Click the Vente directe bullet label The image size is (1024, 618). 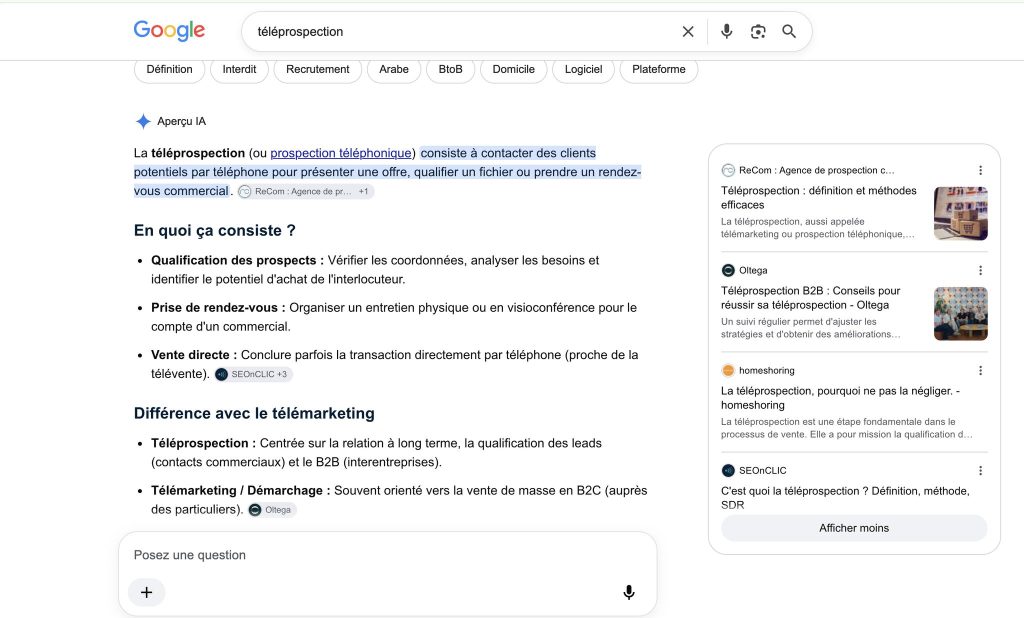194,355
